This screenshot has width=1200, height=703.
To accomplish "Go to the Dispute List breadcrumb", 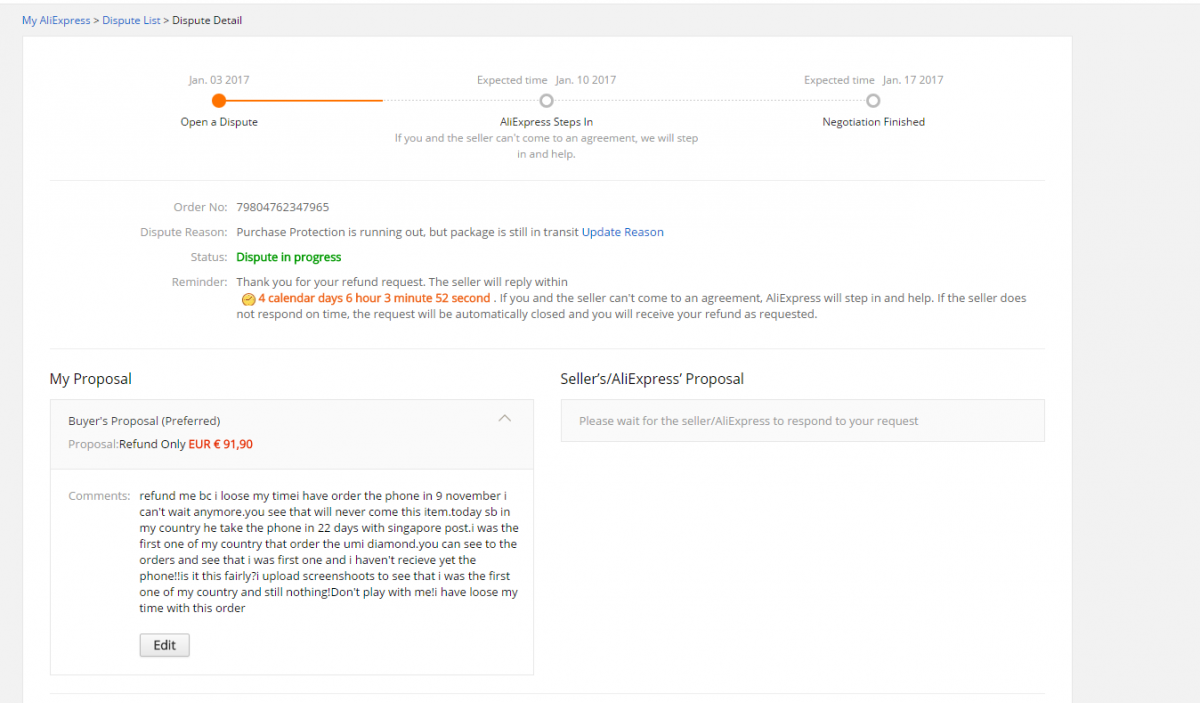I will (x=131, y=20).
